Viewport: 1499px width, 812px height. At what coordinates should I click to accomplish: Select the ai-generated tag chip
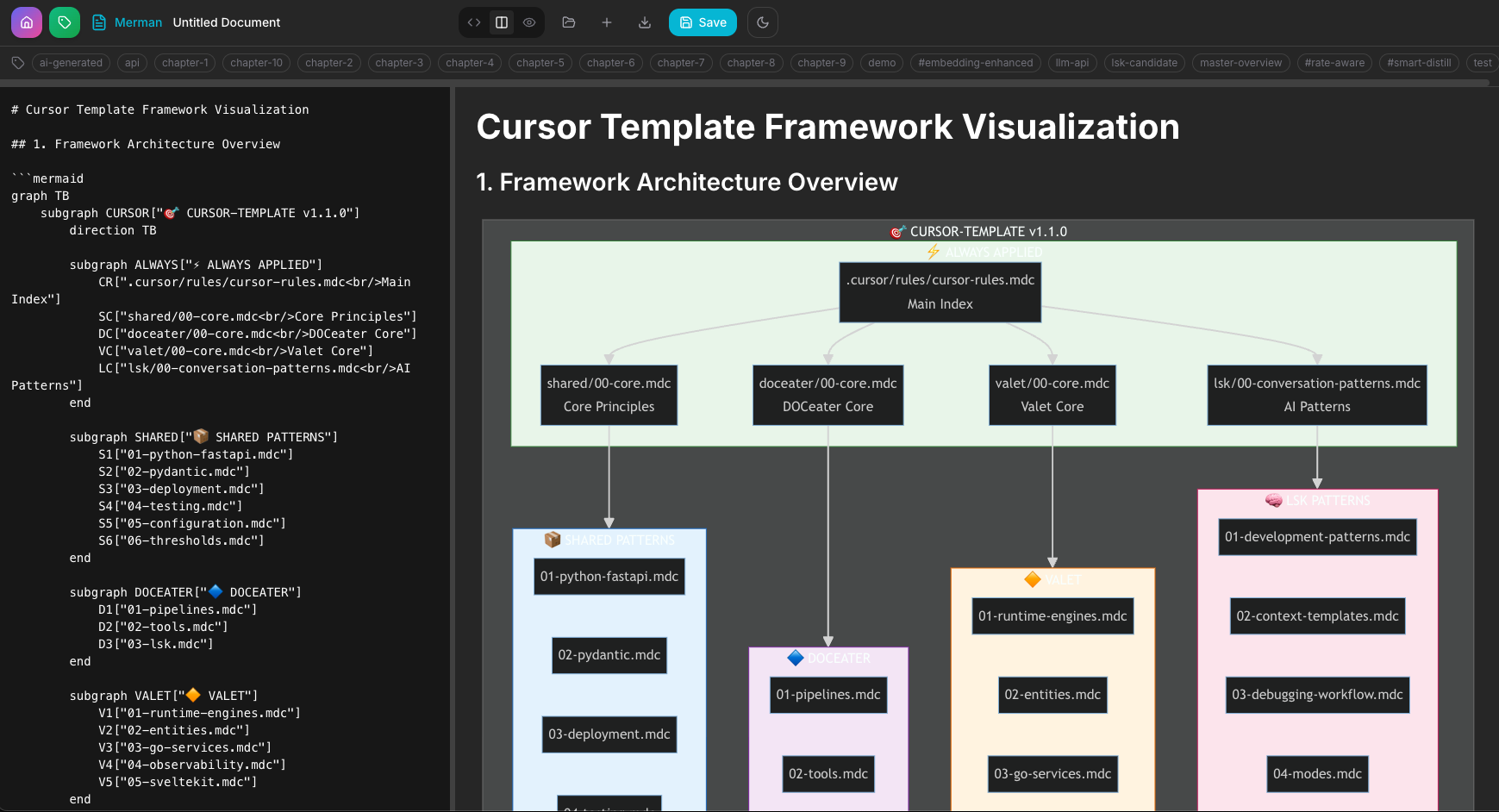(x=71, y=62)
